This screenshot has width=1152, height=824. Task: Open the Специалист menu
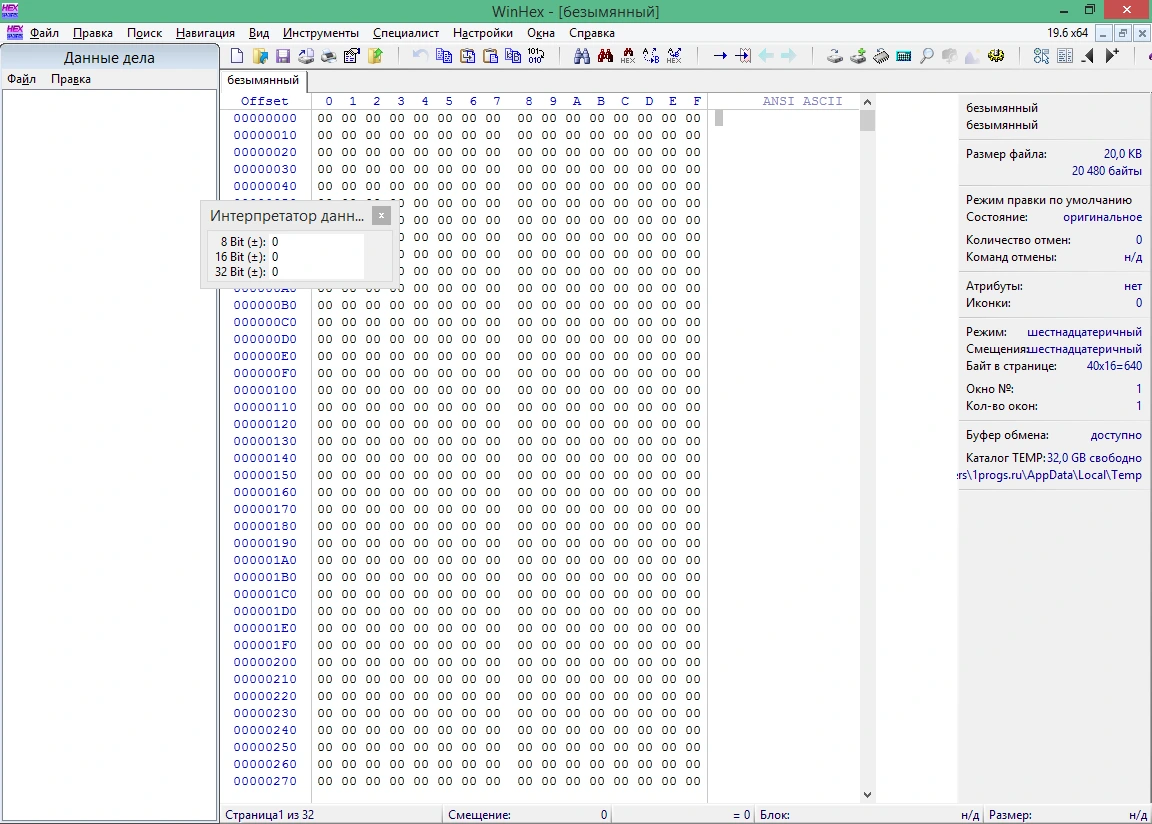pyautogui.click(x=406, y=33)
